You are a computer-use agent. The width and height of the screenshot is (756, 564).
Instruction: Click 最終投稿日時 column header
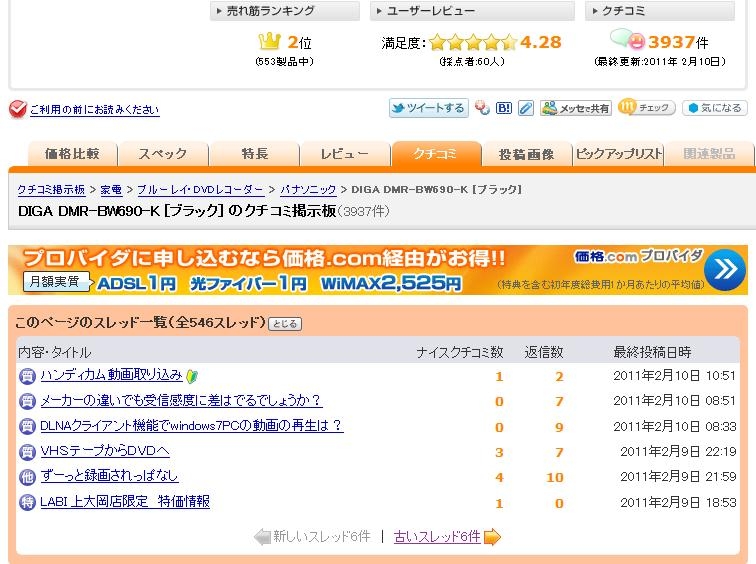pyautogui.click(x=652, y=352)
